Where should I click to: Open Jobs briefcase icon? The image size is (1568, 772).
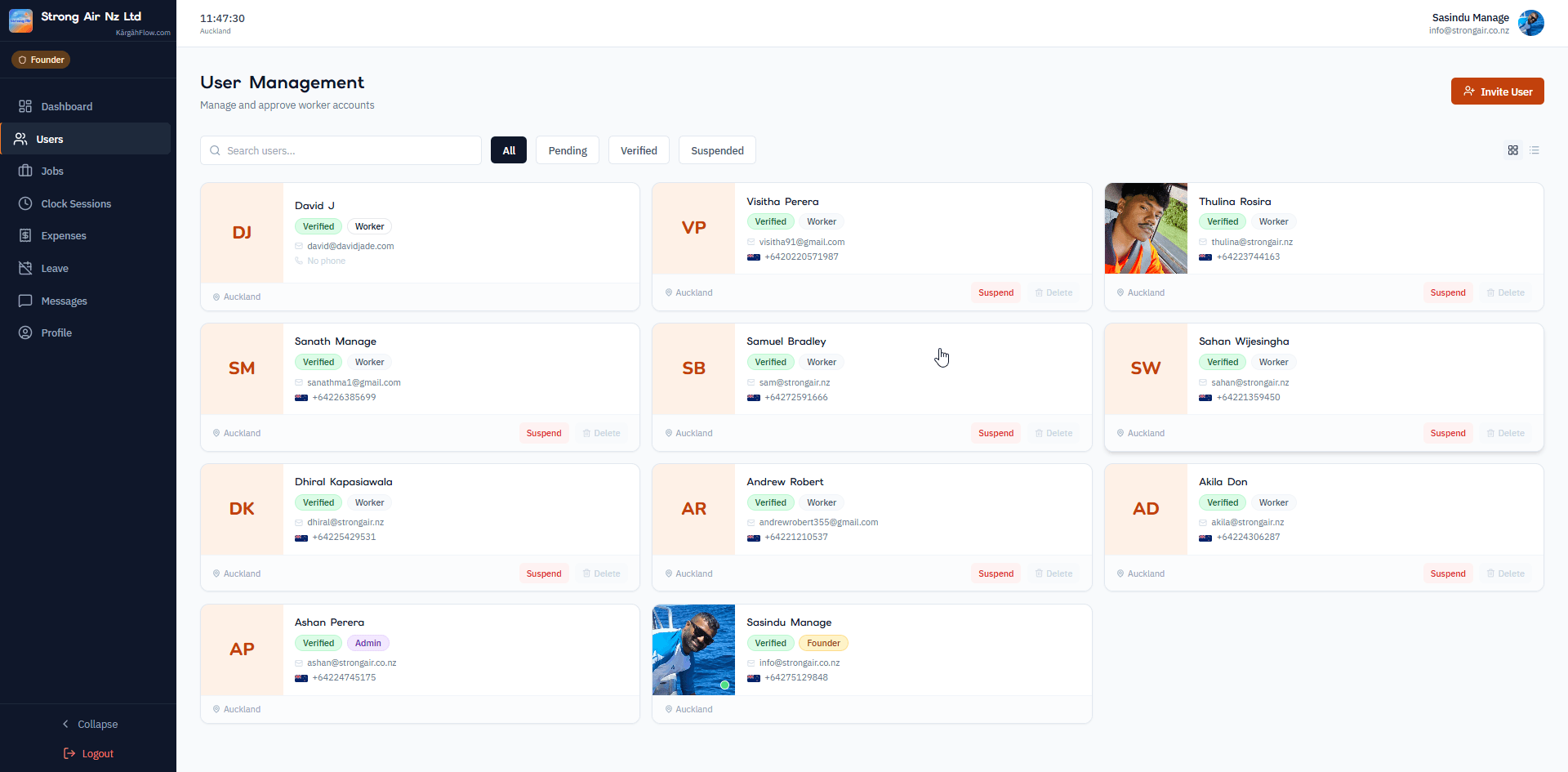(25, 171)
